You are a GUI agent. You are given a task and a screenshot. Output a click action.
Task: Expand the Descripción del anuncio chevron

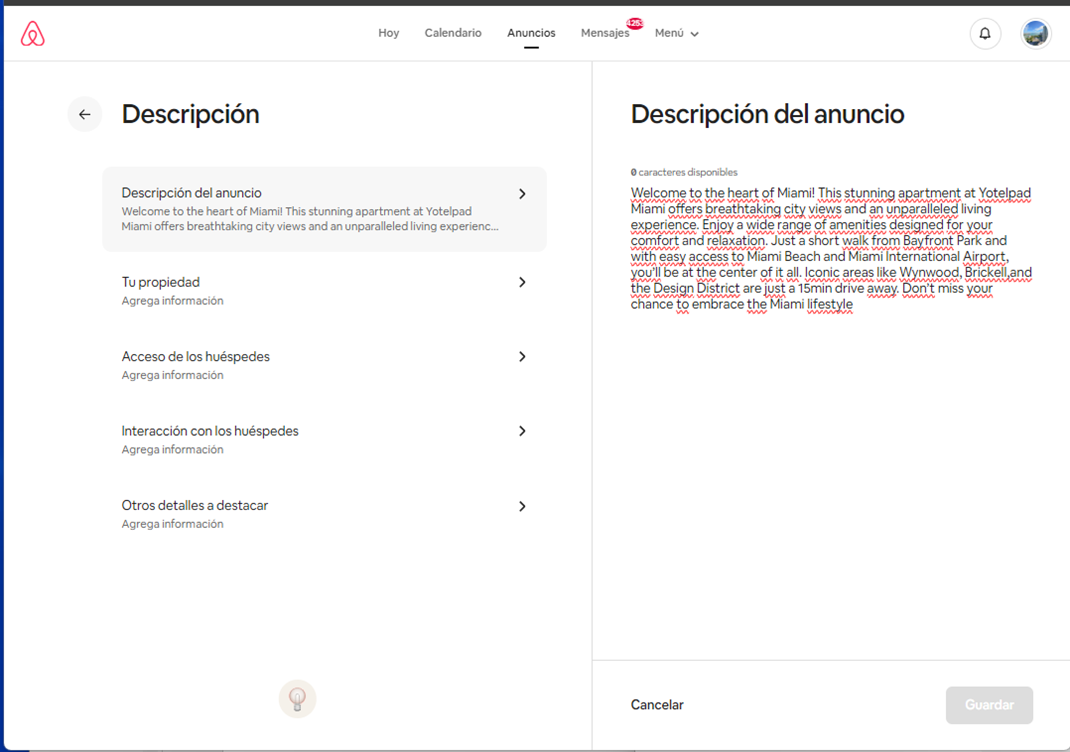522,194
